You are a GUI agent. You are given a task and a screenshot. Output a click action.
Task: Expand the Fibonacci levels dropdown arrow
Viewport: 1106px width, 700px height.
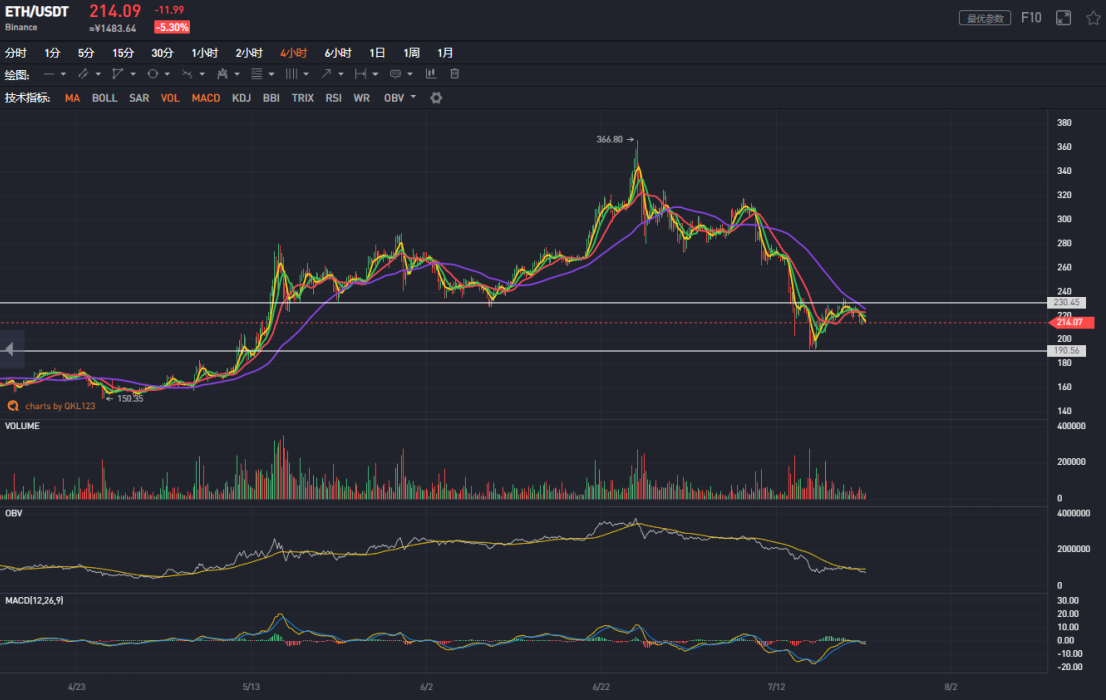(272, 74)
